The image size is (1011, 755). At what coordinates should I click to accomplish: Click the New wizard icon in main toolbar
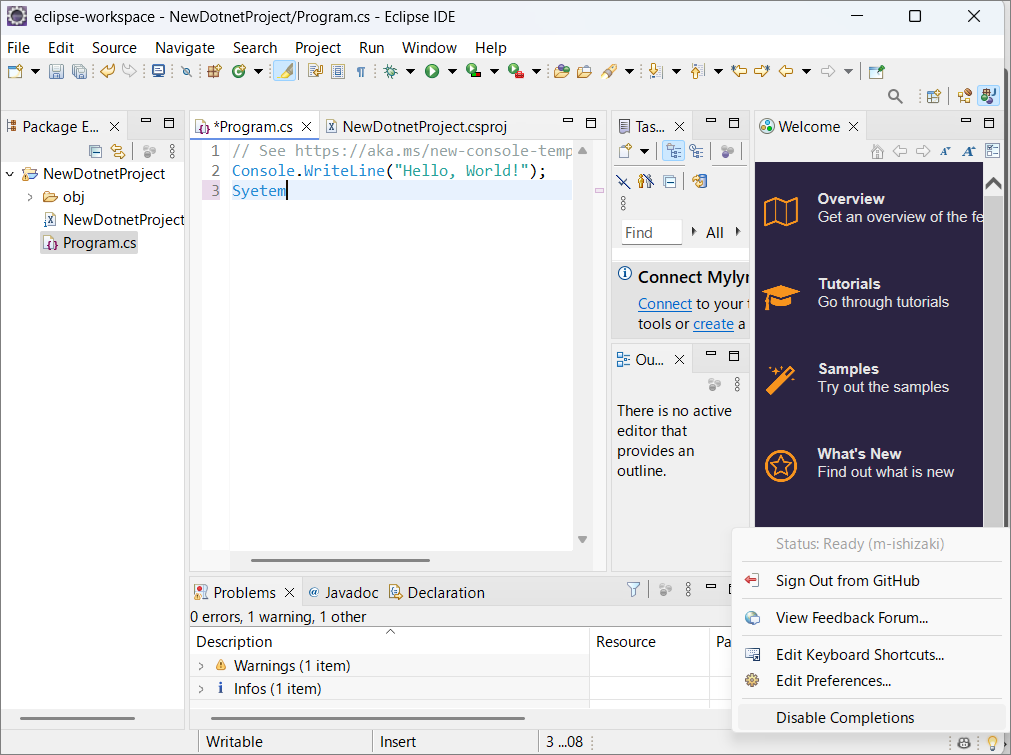15,72
